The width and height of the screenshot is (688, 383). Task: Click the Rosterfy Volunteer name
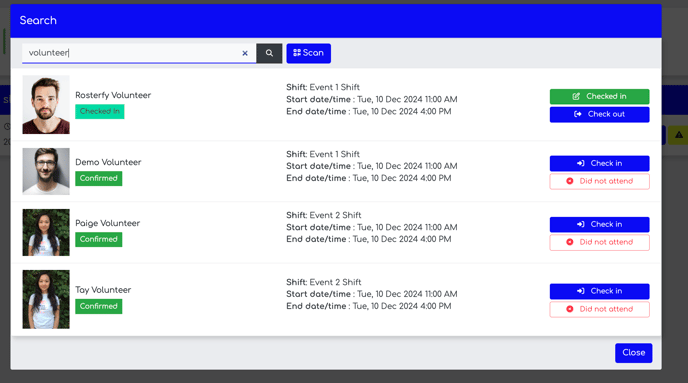113,95
